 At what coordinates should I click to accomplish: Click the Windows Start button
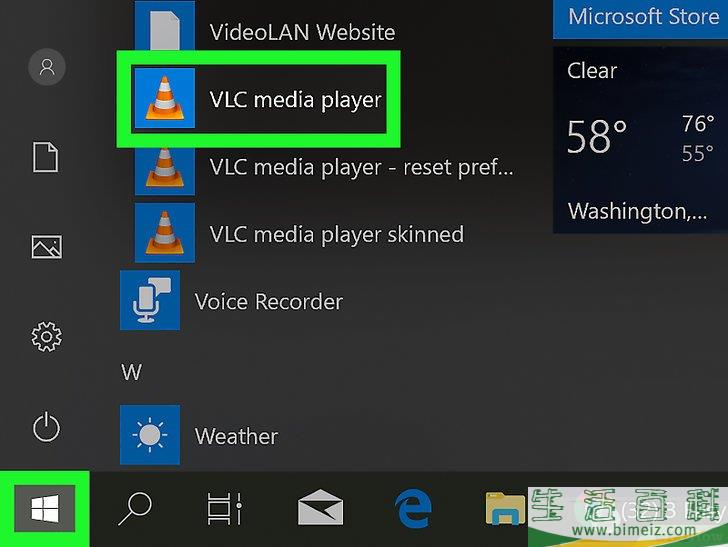pos(43,511)
